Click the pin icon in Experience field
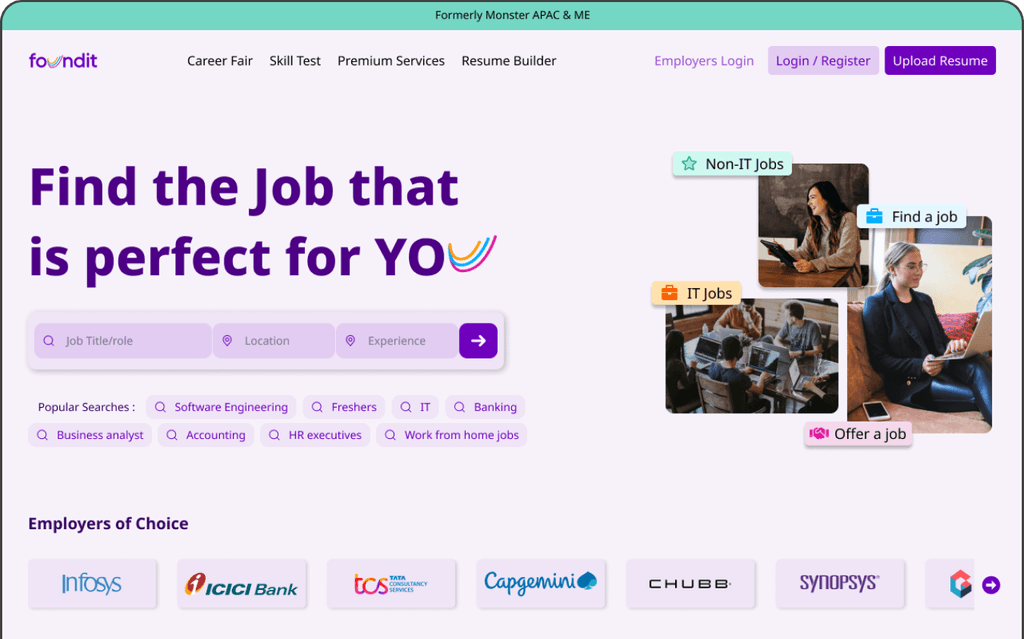Viewport: 1024px width, 639px height. pyautogui.click(x=351, y=341)
